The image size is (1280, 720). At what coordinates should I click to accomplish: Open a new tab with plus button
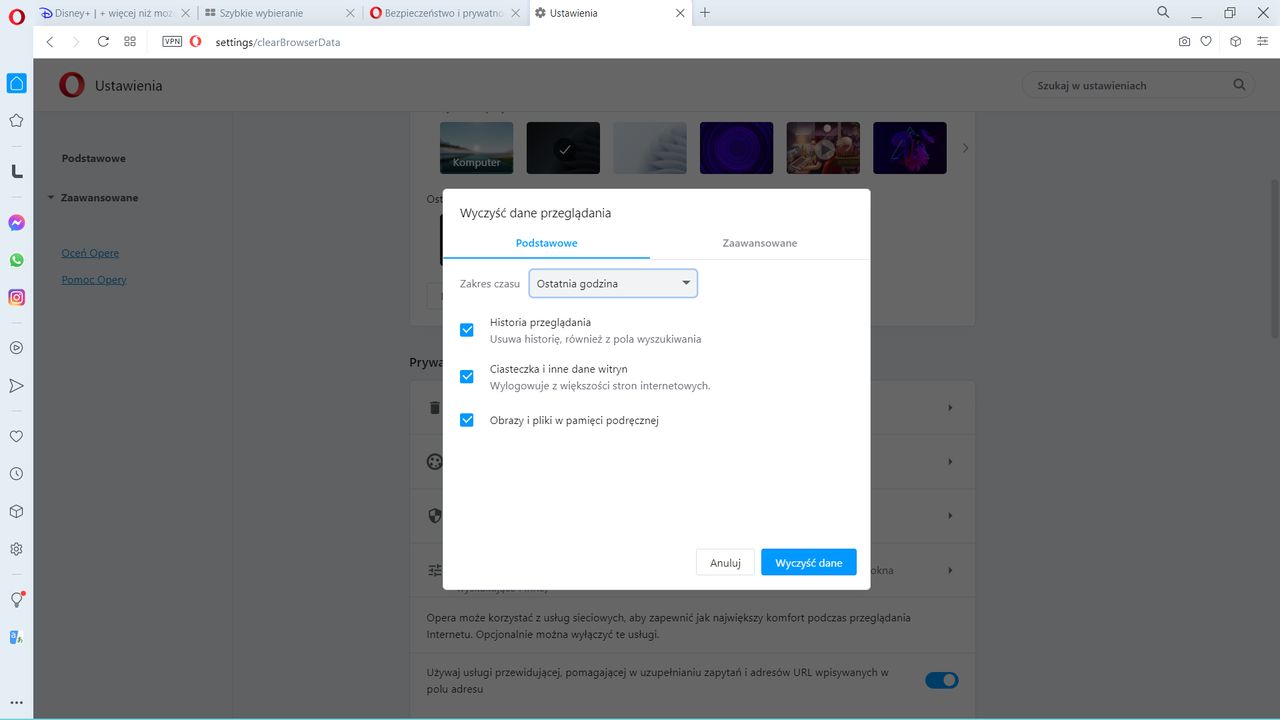(x=705, y=13)
